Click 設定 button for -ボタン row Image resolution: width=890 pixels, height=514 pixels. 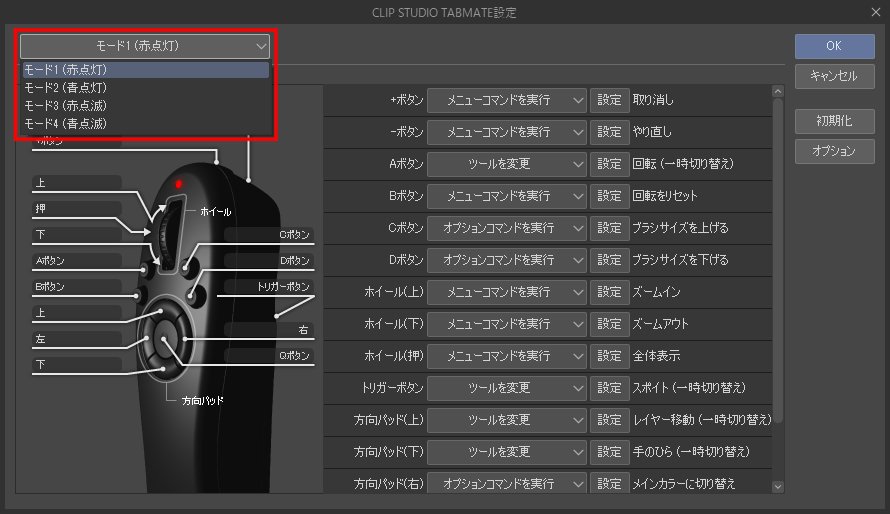(x=610, y=132)
